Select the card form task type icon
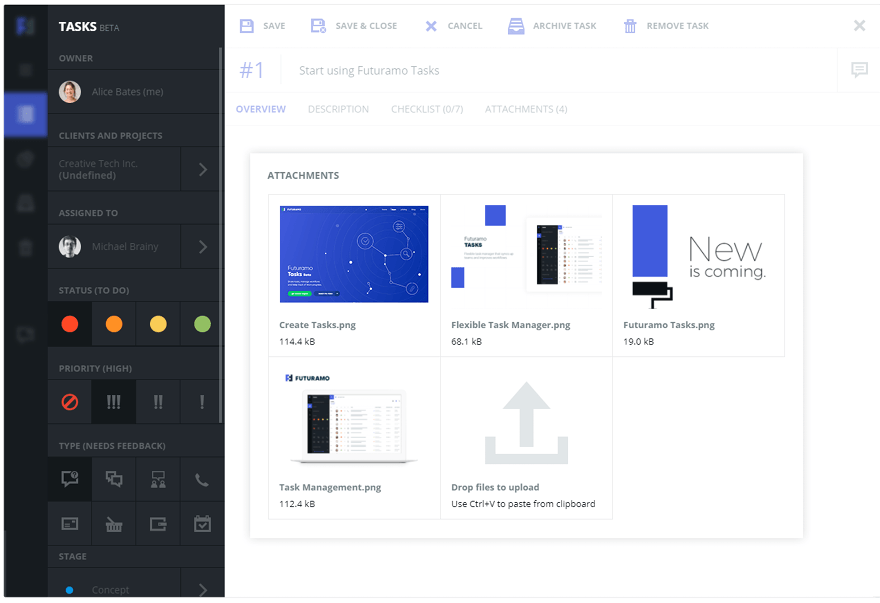Screen dimensions: 880x603 click(x=70, y=524)
